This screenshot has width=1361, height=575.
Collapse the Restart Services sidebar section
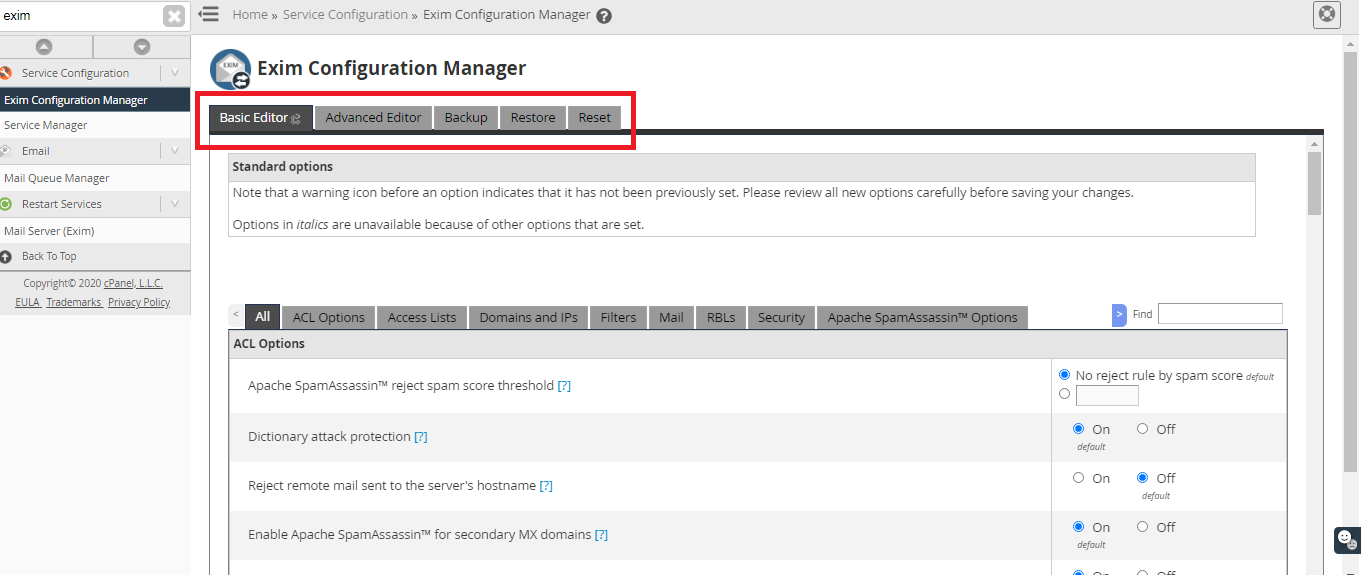click(x=174, y=204)
